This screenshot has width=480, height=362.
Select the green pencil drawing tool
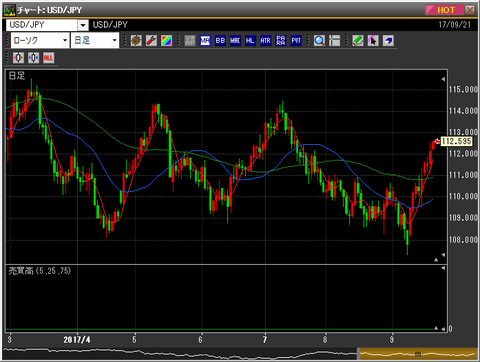358,41
